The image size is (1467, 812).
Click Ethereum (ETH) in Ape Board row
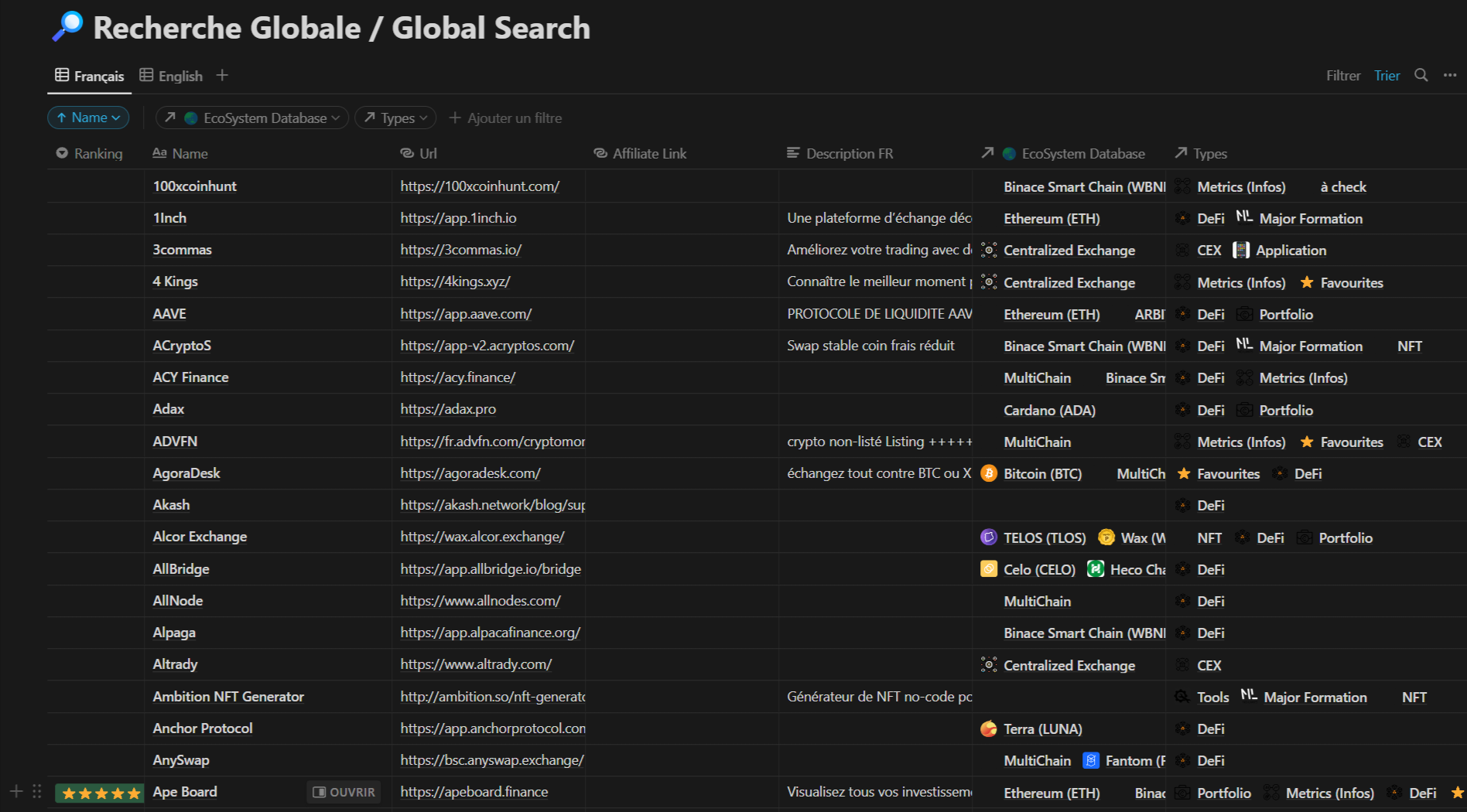pyautogui.click(x=1052, y=793)
